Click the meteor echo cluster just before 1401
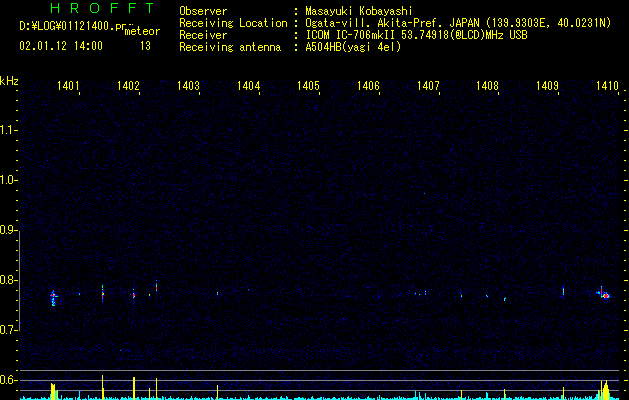The width and height of the screenshot is (629, 400). [x=53, y=297]
